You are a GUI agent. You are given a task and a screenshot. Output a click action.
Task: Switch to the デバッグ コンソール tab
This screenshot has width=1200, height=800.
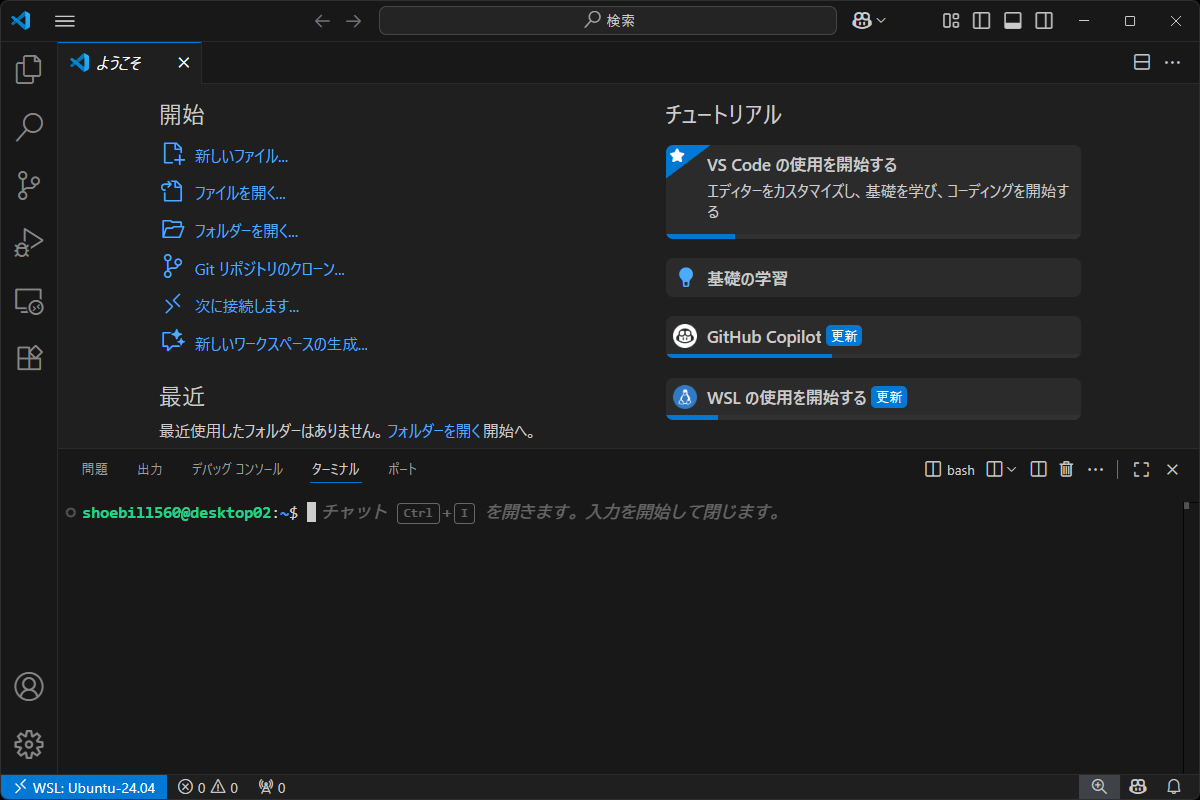237,469
